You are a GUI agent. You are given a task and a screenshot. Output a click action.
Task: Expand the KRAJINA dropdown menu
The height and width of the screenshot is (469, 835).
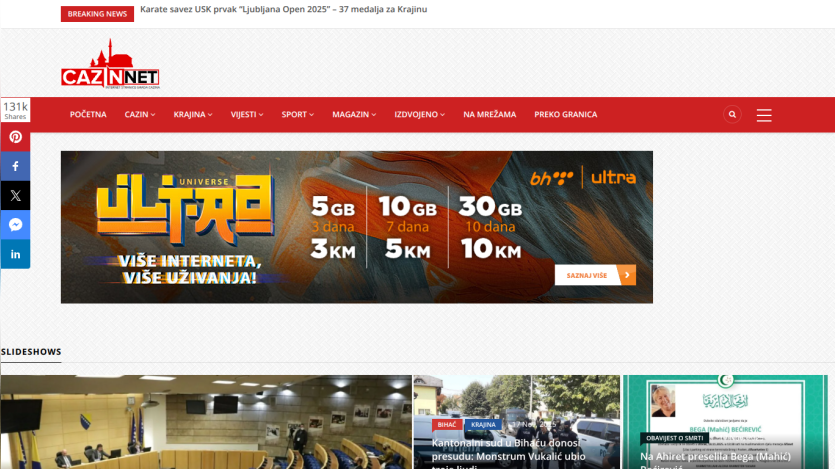pos(193,114)
